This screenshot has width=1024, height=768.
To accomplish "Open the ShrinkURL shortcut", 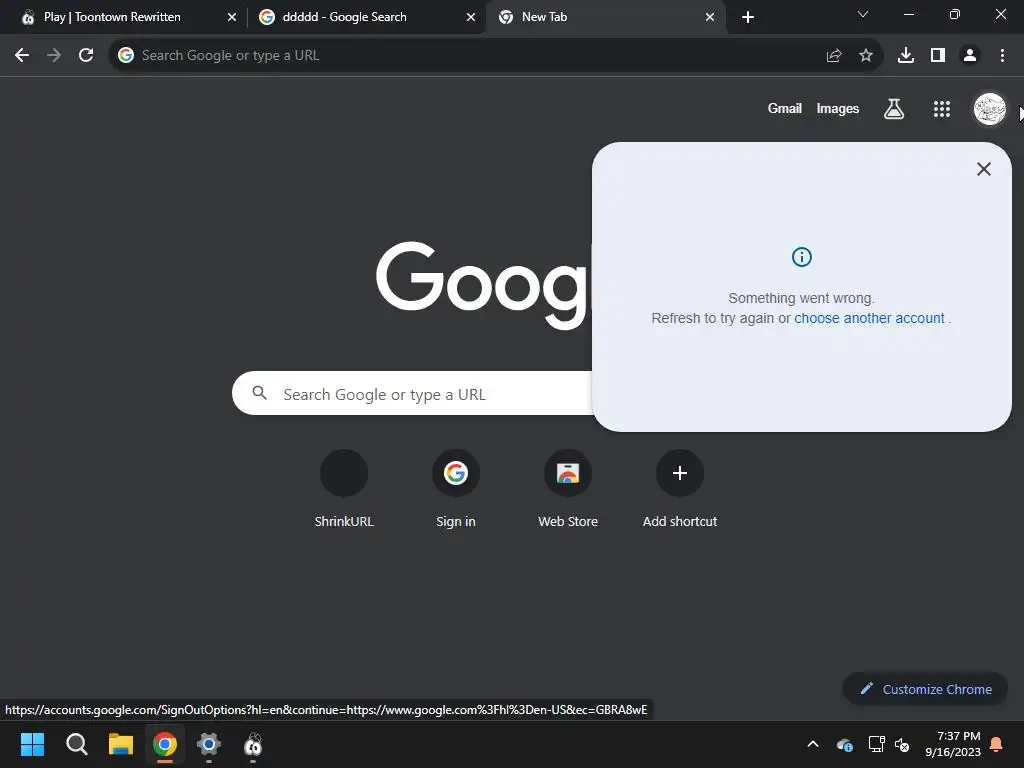I will tap(344, 488).
